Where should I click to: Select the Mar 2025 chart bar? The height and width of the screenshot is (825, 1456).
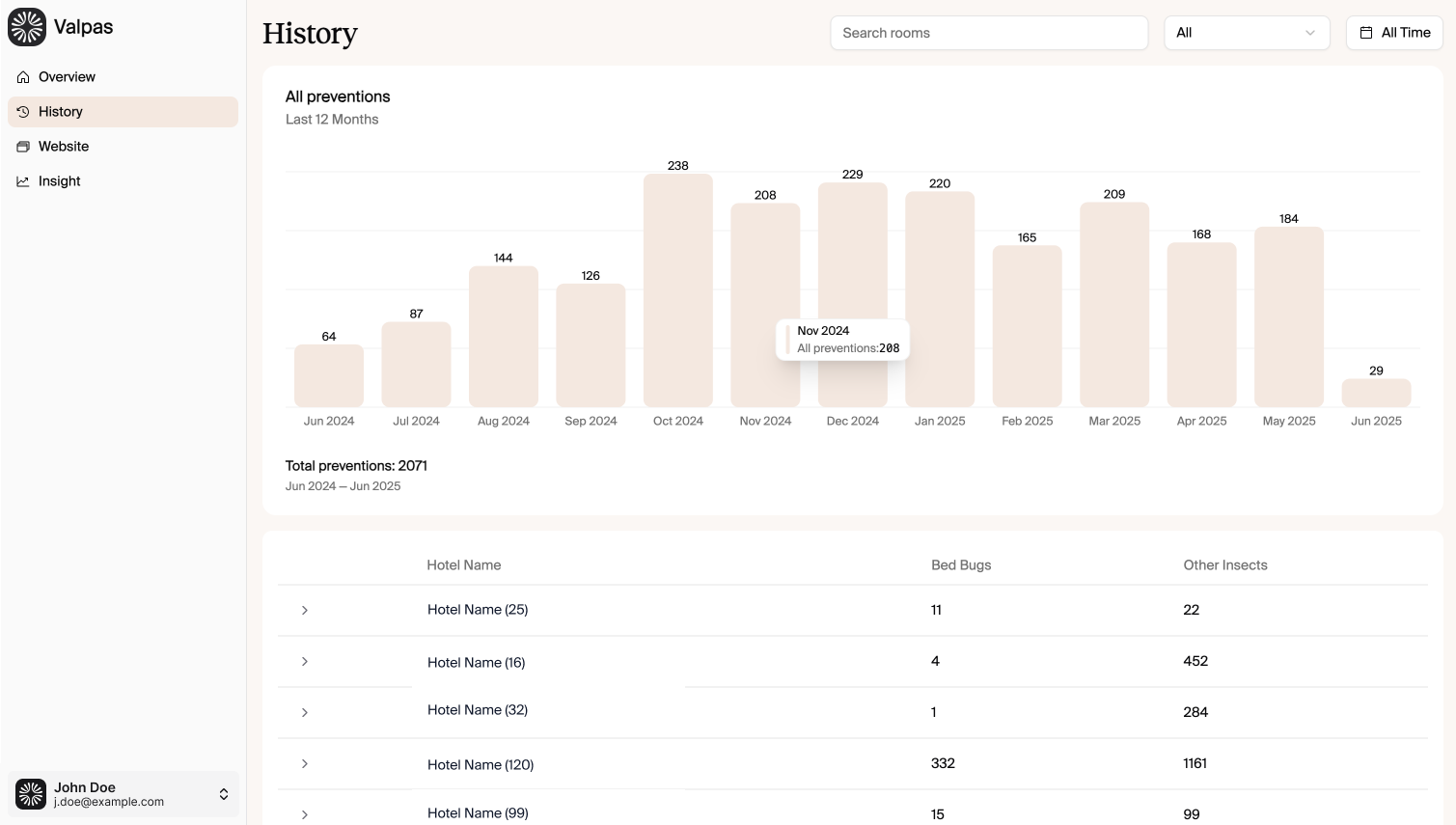pos(1114,304)
